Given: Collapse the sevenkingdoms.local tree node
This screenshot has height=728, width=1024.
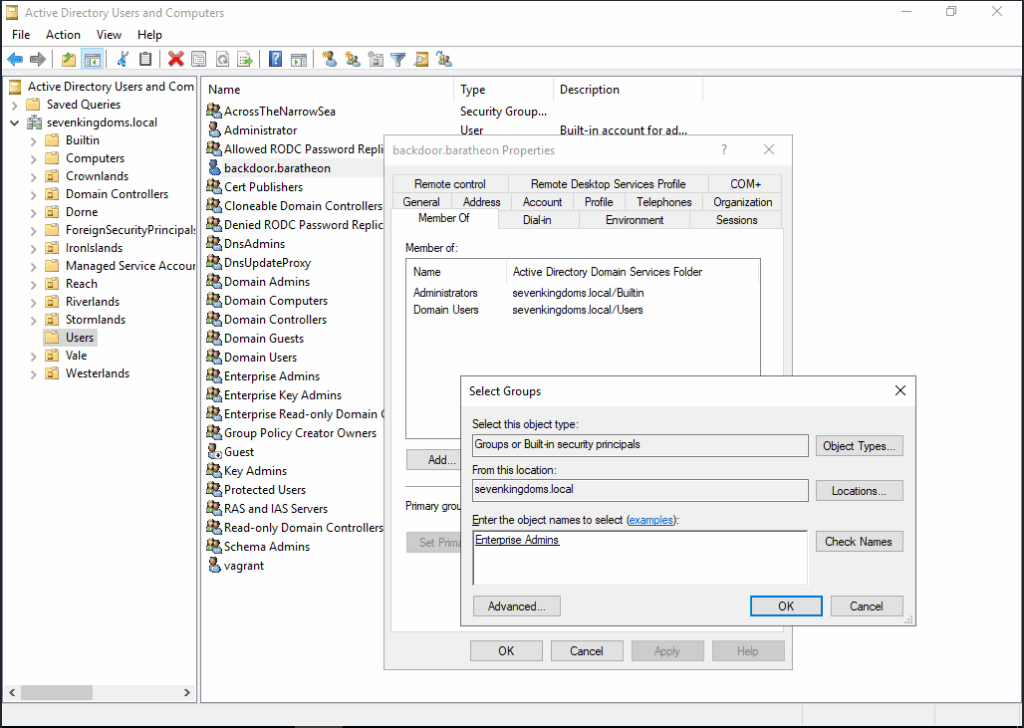Looking at the screenshot, I should pos(14,122).
